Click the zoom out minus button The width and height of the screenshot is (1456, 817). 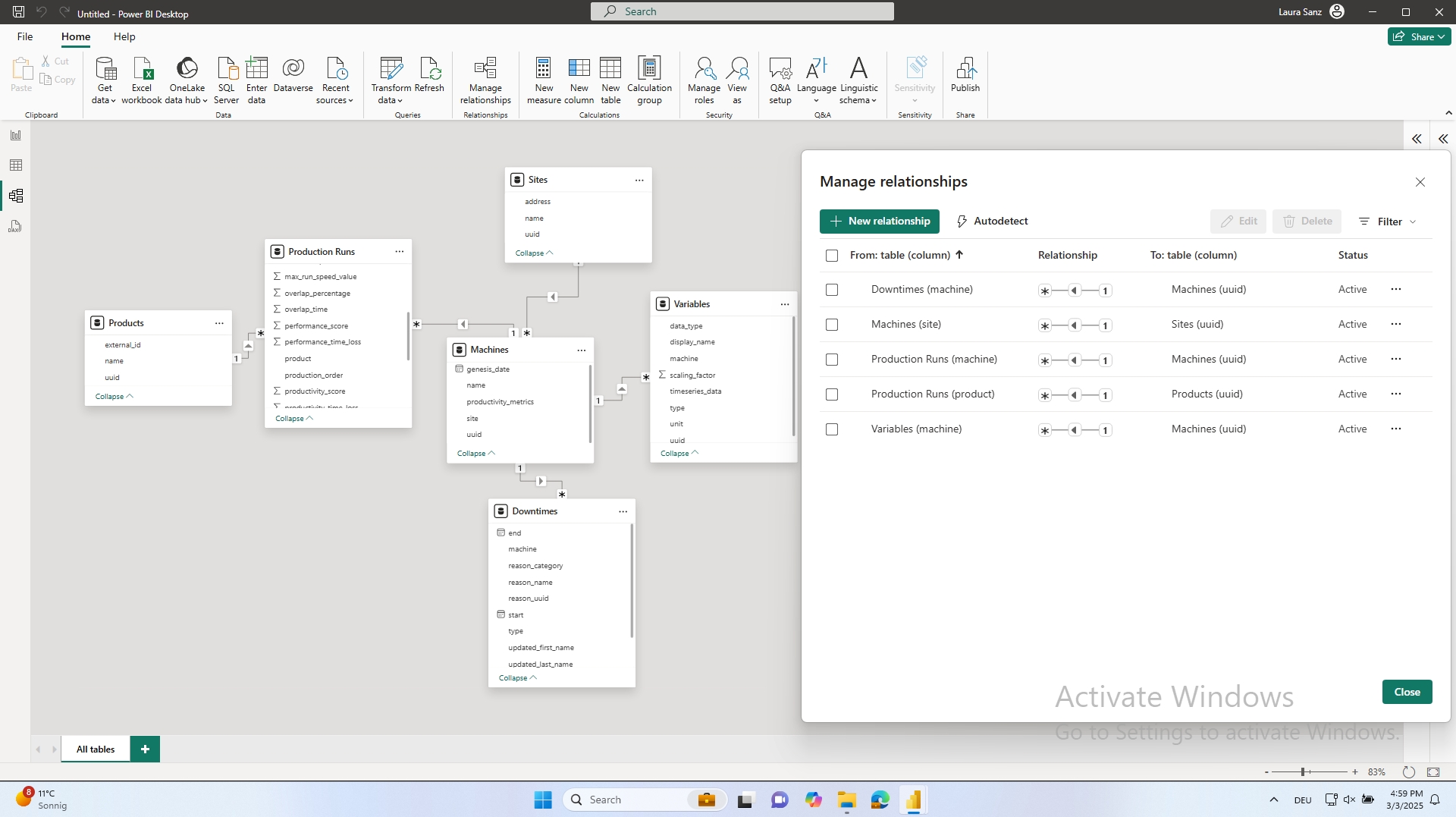click(x=1266, y=771)
